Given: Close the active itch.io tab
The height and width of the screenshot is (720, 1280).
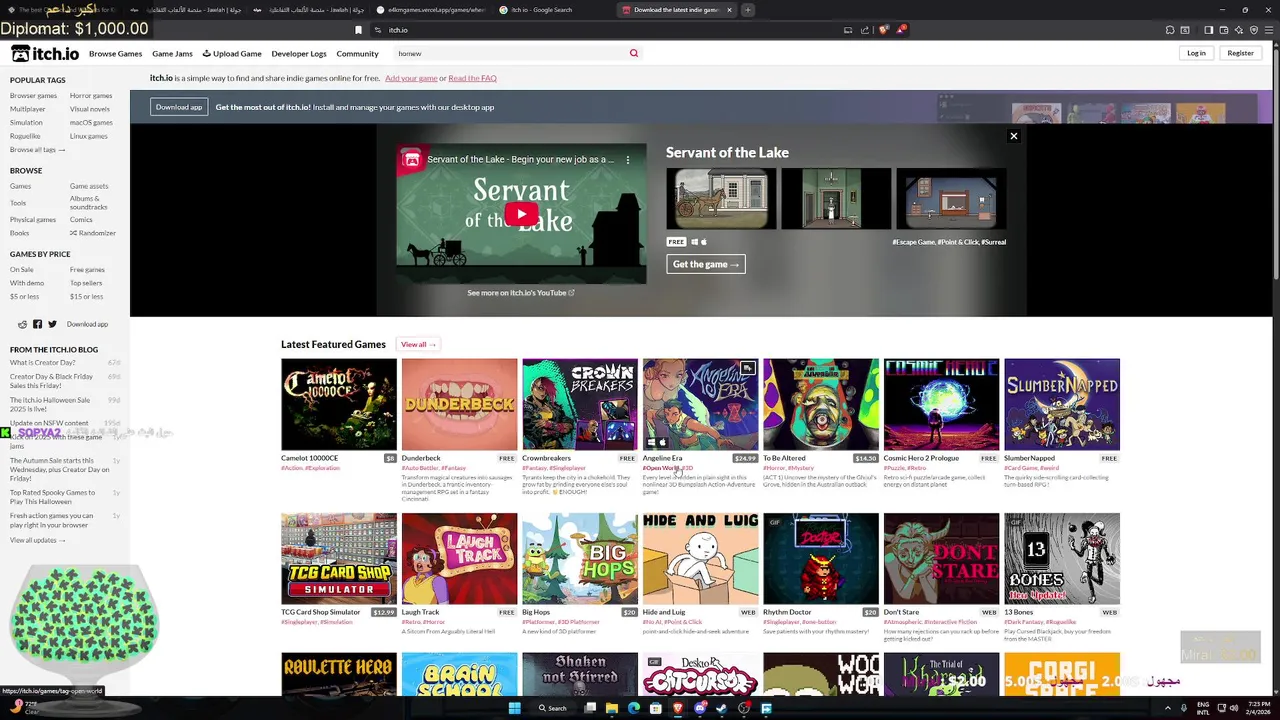Looking at the screenshot, I should pos(729,10).
